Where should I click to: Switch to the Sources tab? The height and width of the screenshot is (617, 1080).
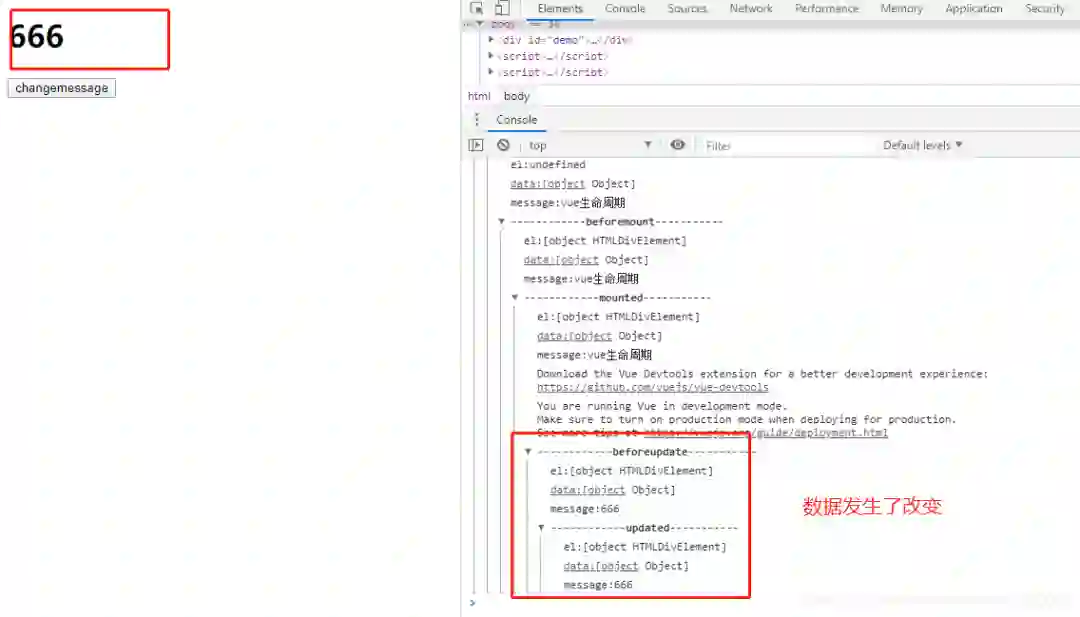(x=687, y=8)
